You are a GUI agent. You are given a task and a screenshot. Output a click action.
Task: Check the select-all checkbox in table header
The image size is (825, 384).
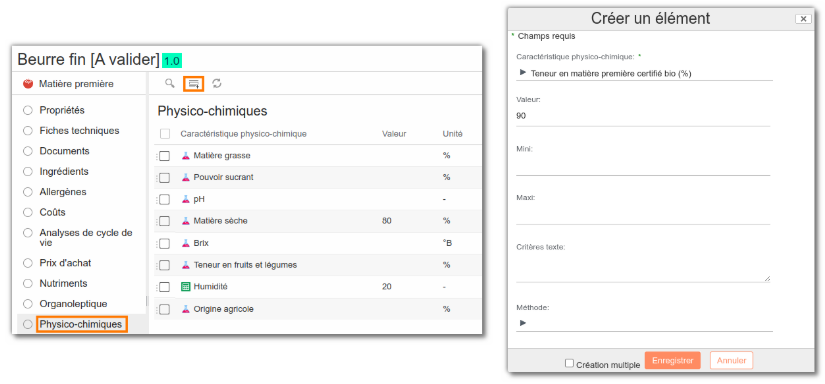coord(165,134)
